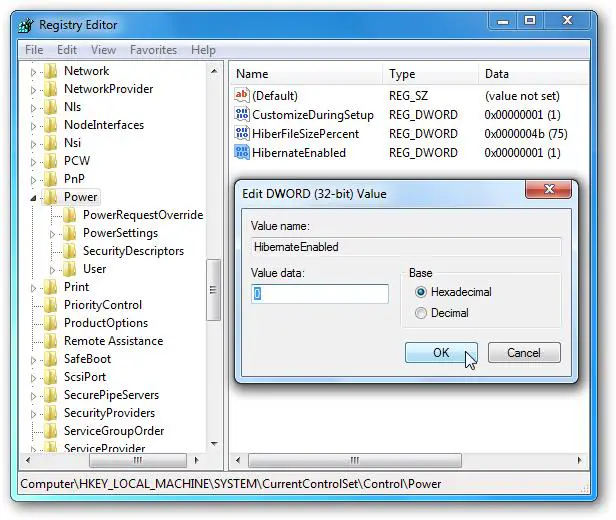Click the Registry Editor app icon in title bar
The height and width of the screenshot is (520, 616).
26,25
